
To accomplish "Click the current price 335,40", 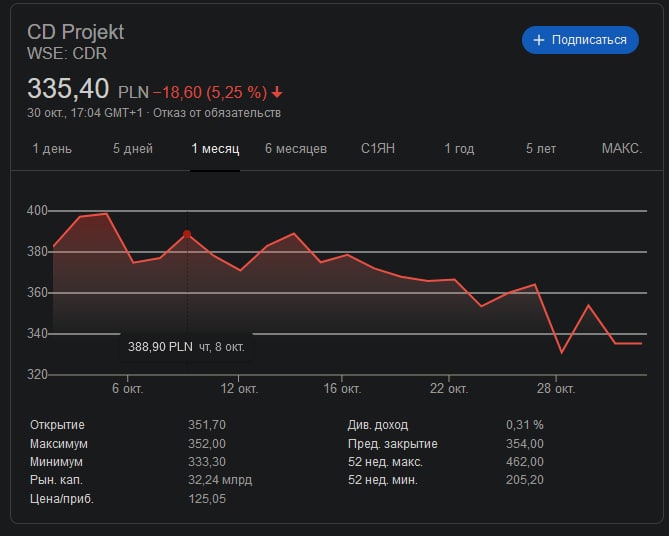I will (x=68, y=89).
